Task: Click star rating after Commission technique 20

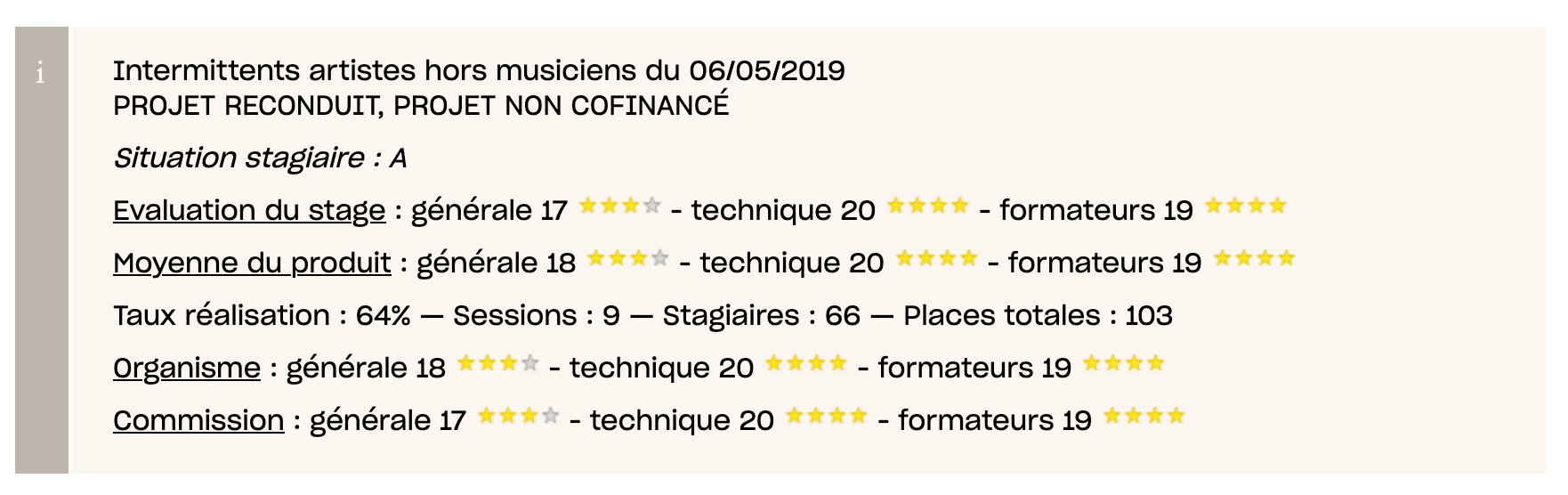Action: (x=827, y=416)
